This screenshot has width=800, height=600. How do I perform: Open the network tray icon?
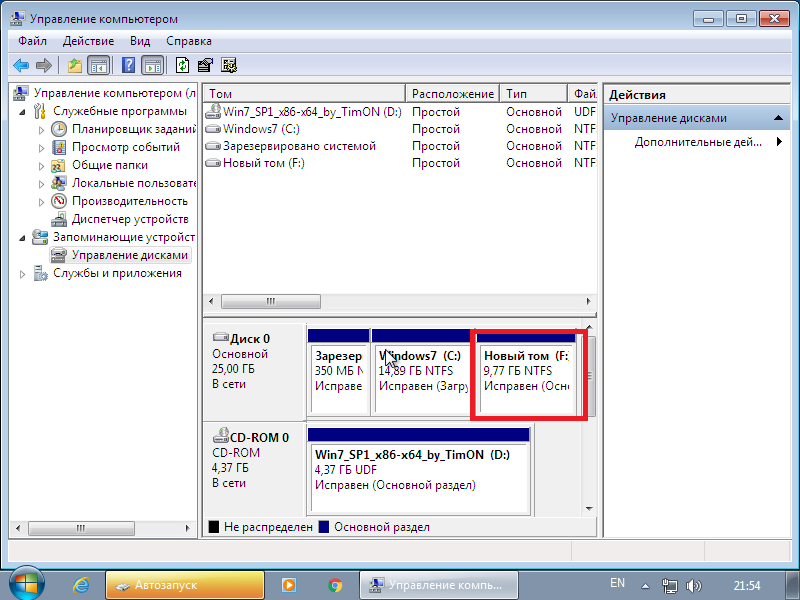tap(669, 586)
